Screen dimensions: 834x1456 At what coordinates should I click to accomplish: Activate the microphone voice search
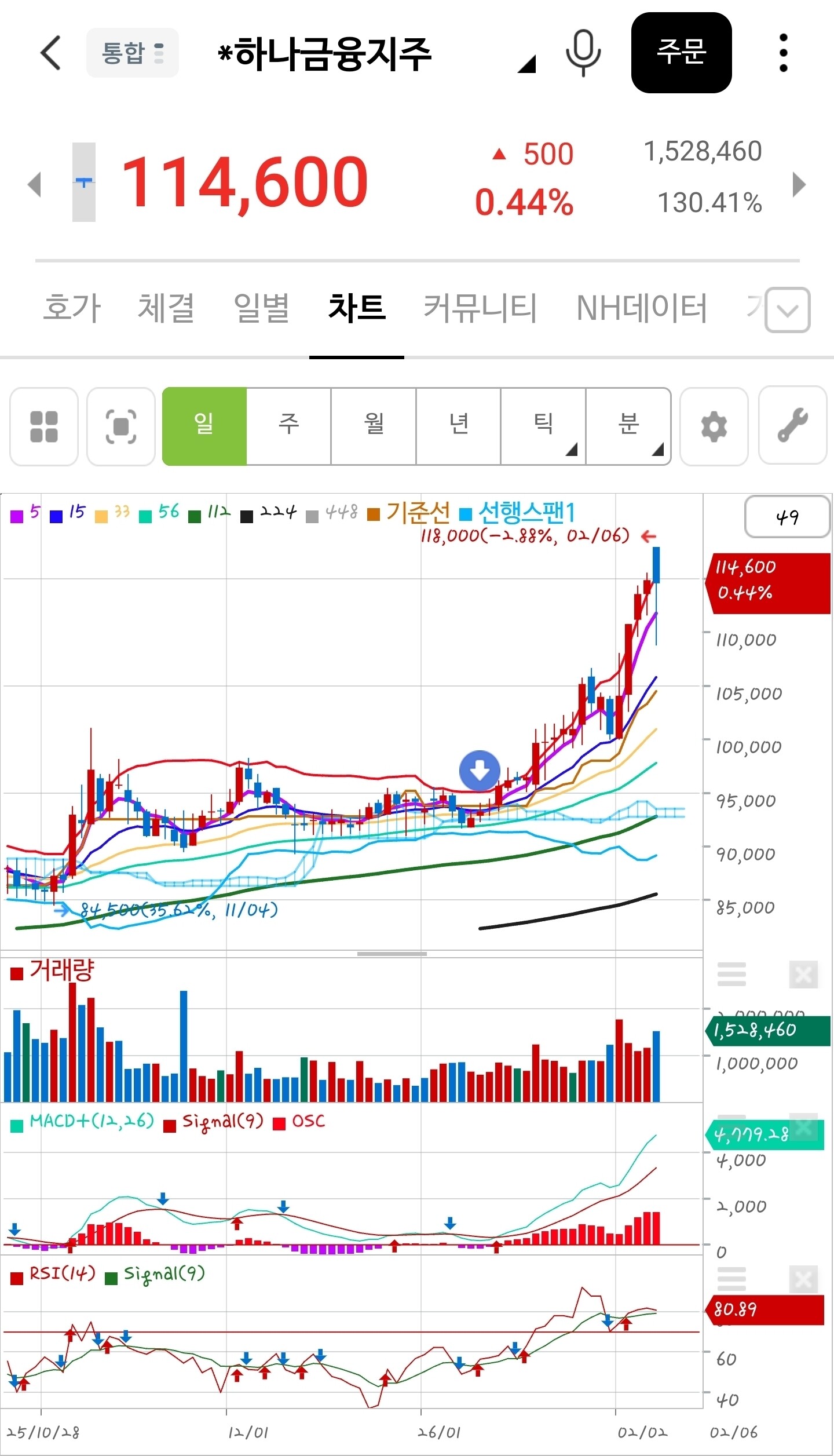583,53
